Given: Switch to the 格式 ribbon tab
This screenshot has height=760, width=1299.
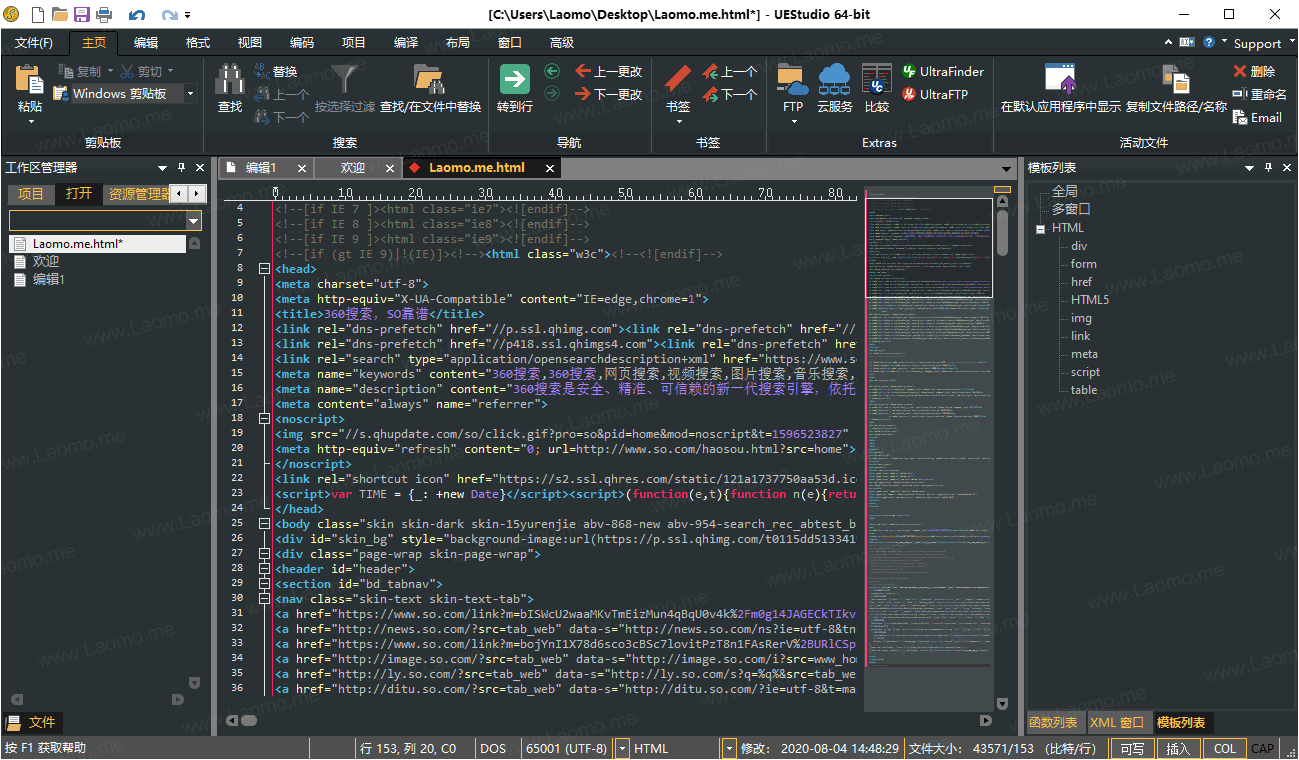Looking at the screenshot, I should pyautogui.click(x=198, y=42).
